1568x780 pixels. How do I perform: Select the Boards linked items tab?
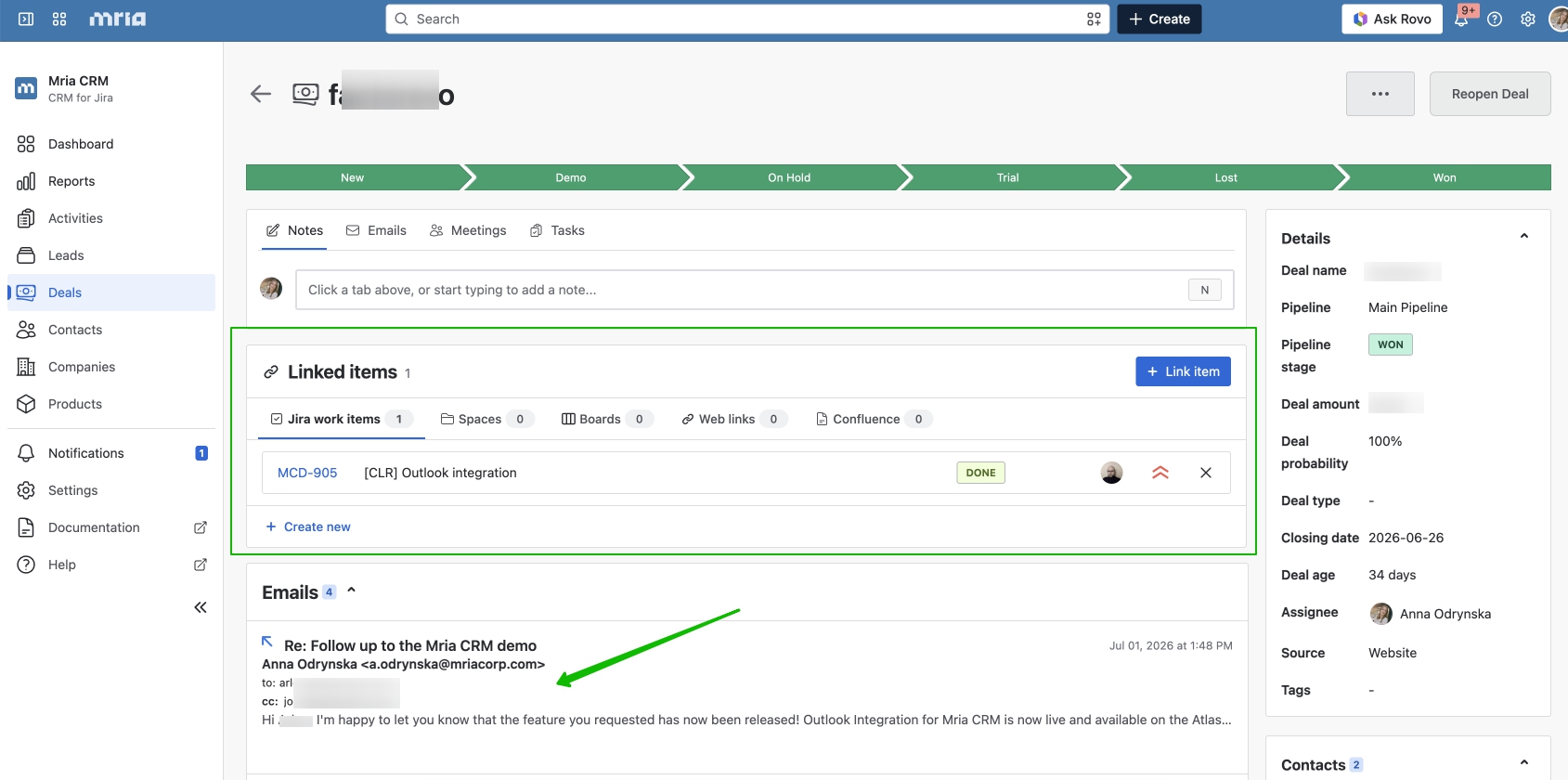pos(607,419)
